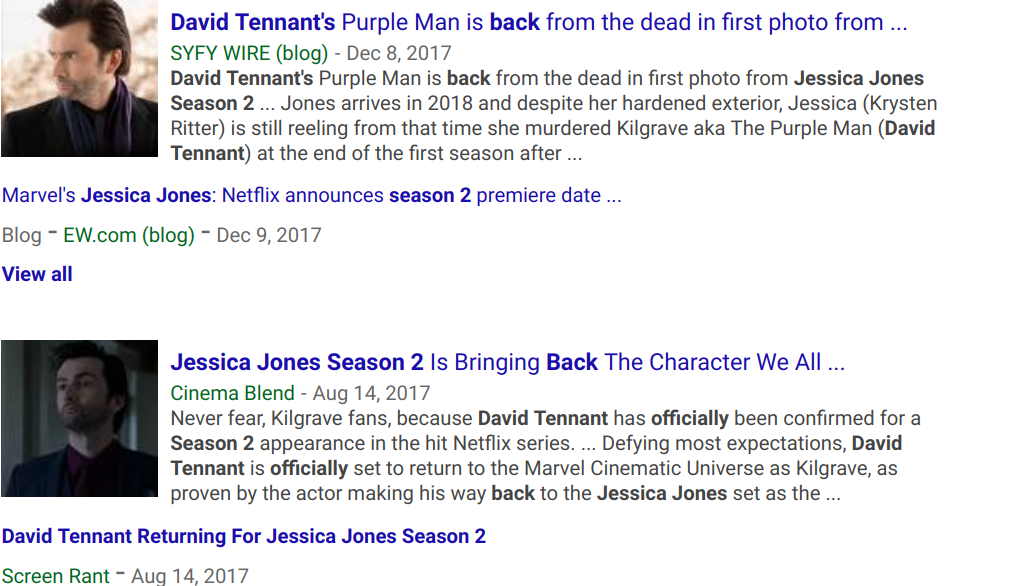1026x586 pixels.
Task: Click the Cinema Blend source name
Action: pyautogui.click(x=232, y=393)
